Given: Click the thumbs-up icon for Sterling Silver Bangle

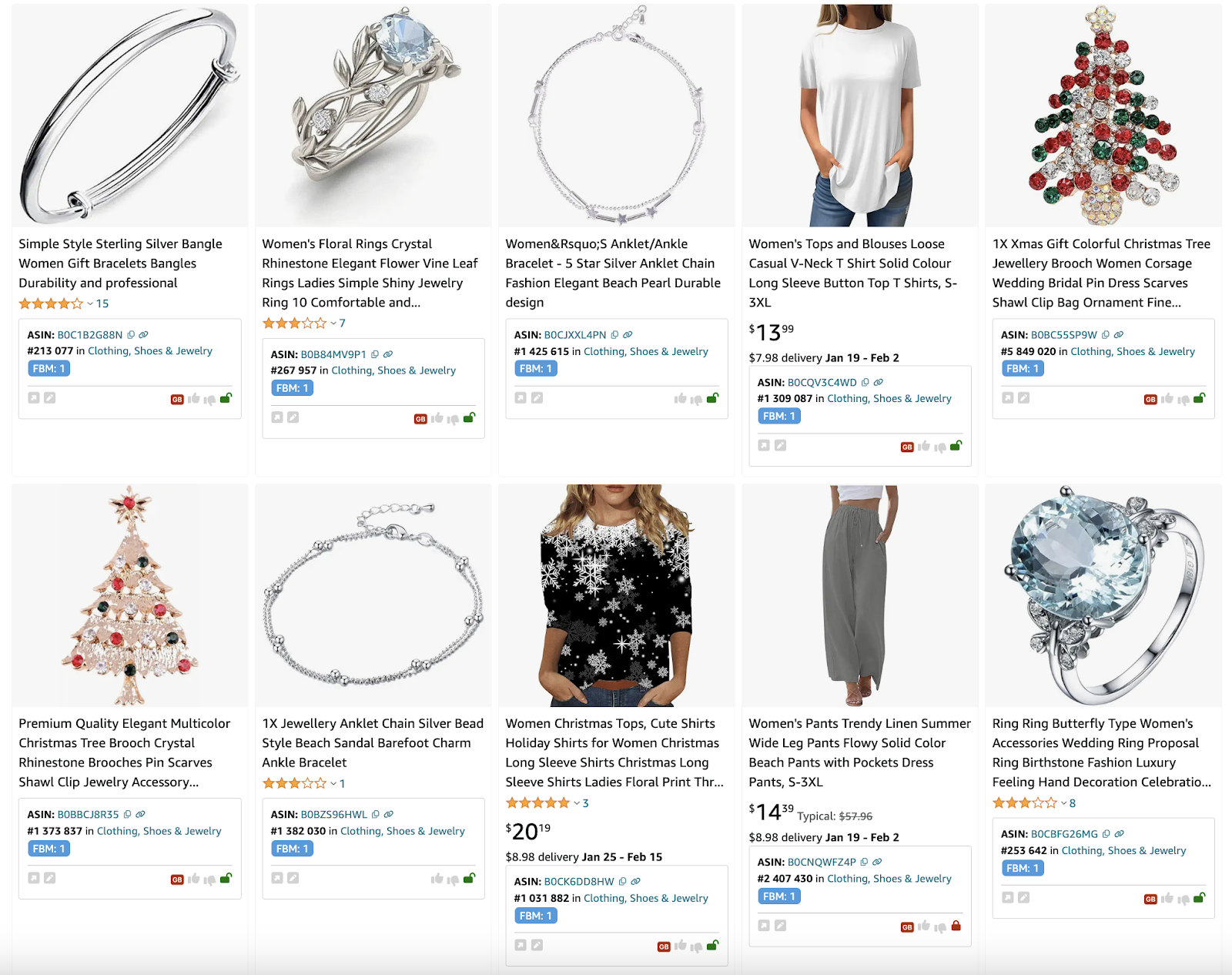Looking at the screenshot, I should [x=193, y=398].
